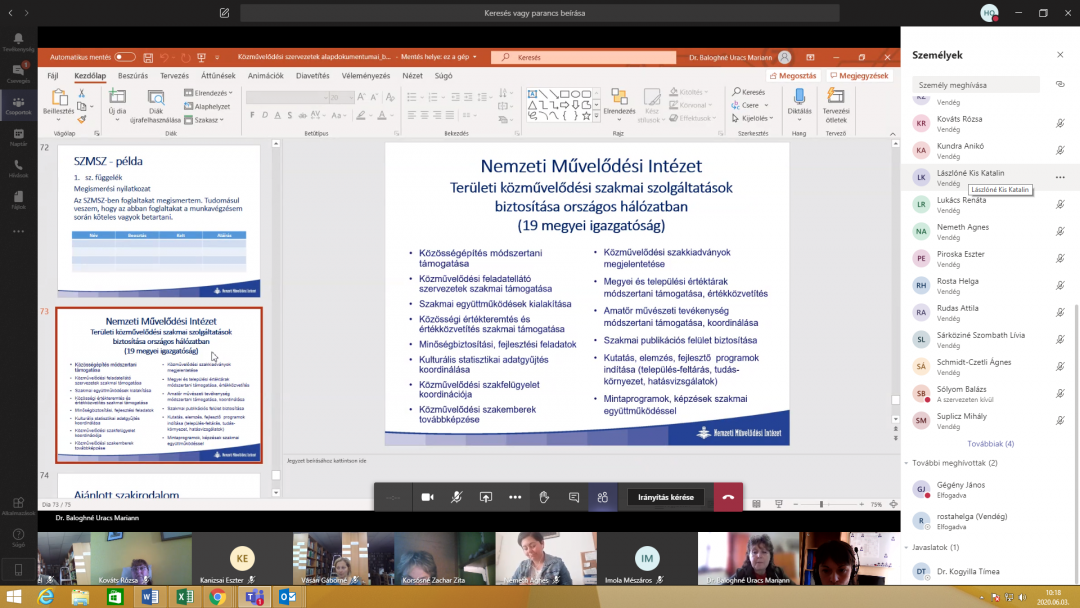Open the Elrendezés layout dropdown
1080x608 pixels.
click(x=209, y=93)
